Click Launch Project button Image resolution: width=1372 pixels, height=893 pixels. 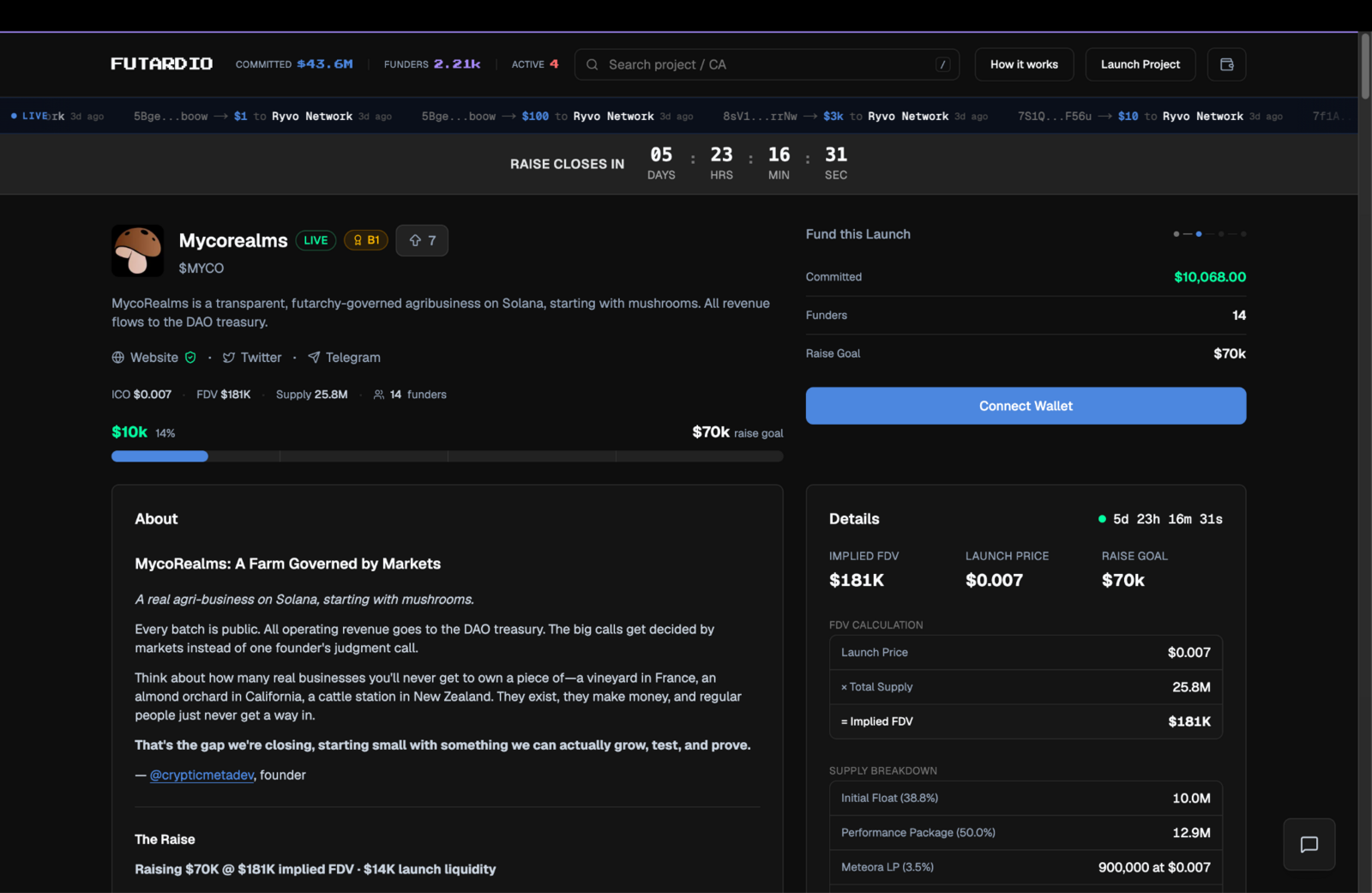pos(1140,64)
